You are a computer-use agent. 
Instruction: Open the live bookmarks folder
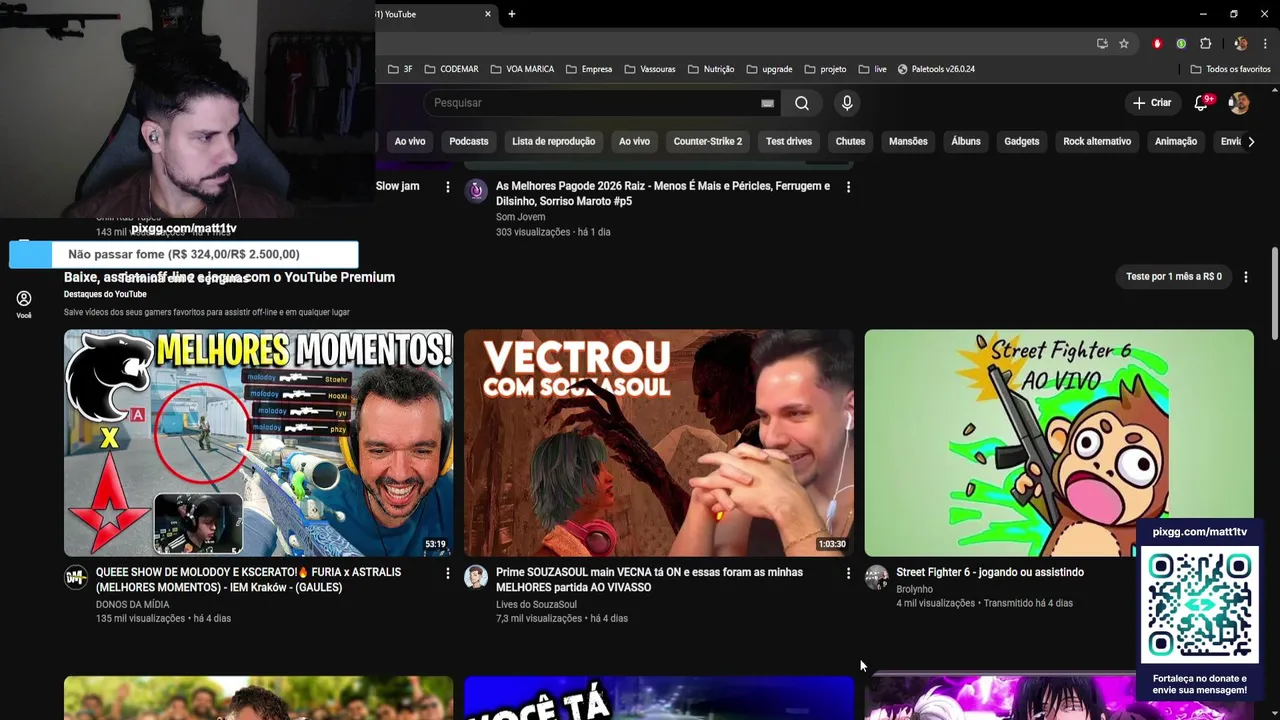click(x=872, y=69)
